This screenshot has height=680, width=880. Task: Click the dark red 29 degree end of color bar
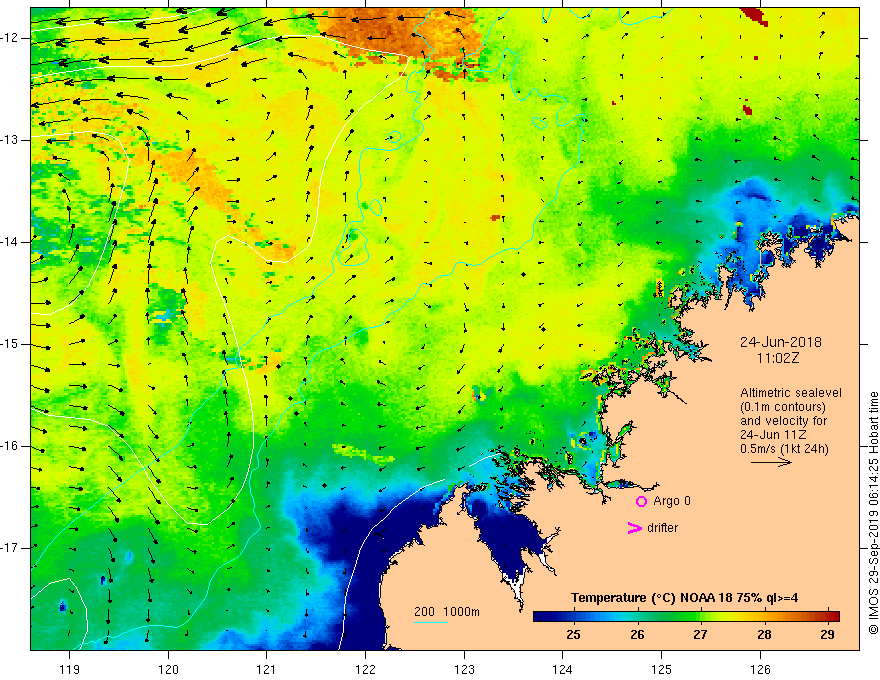click(832, 616)
